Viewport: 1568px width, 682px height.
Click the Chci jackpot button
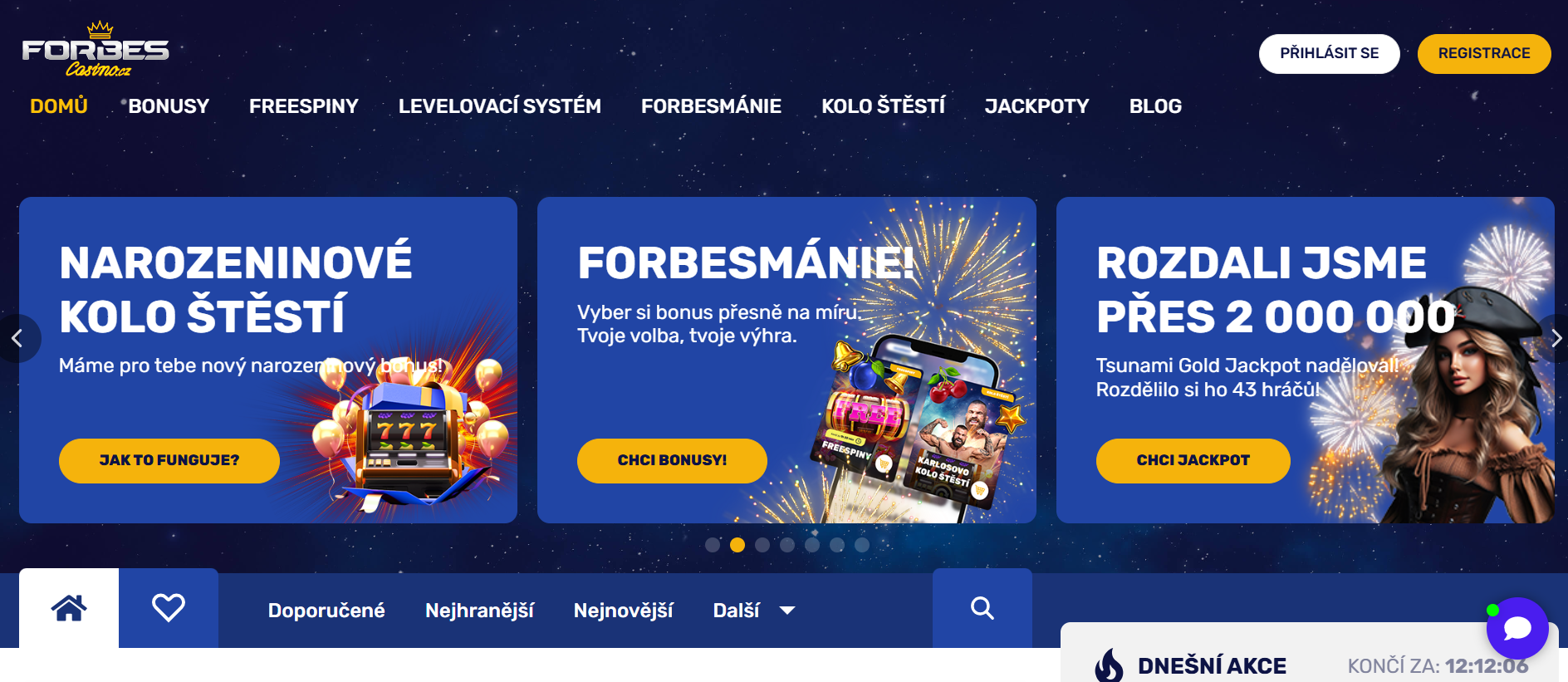[1193, 460]
